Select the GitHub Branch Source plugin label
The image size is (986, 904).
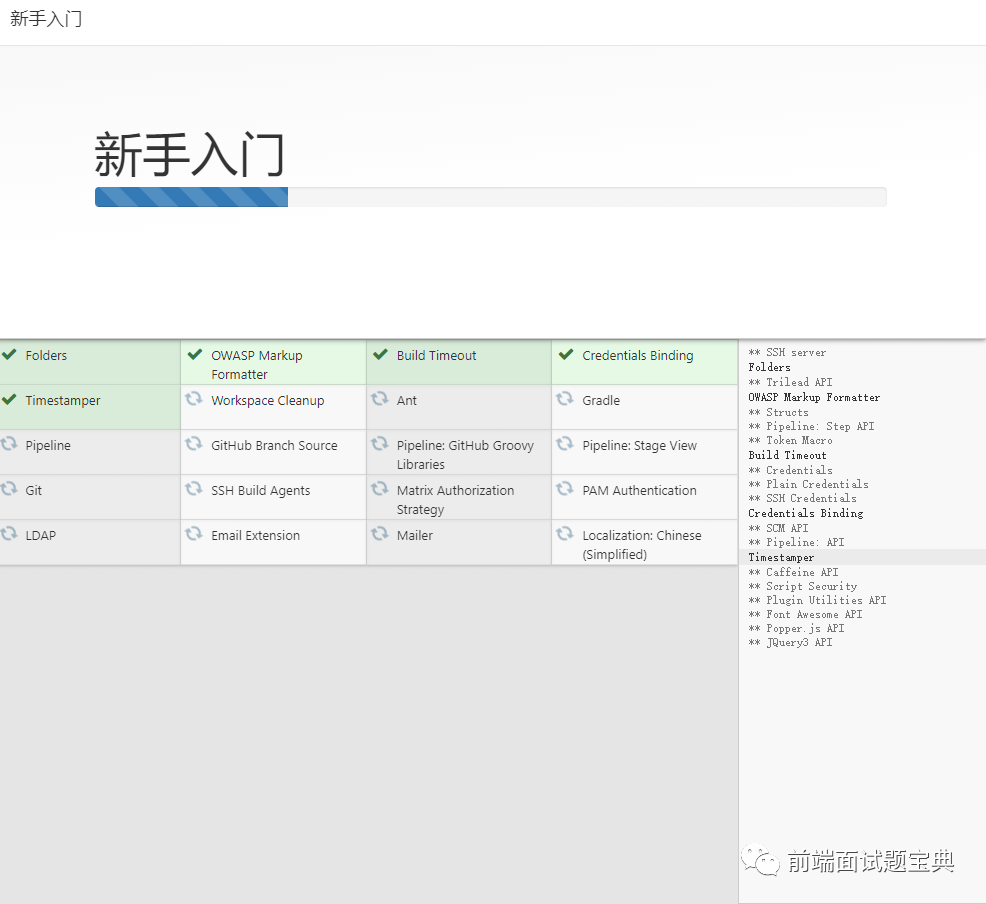pyautogui.click(x=274, y=445)
